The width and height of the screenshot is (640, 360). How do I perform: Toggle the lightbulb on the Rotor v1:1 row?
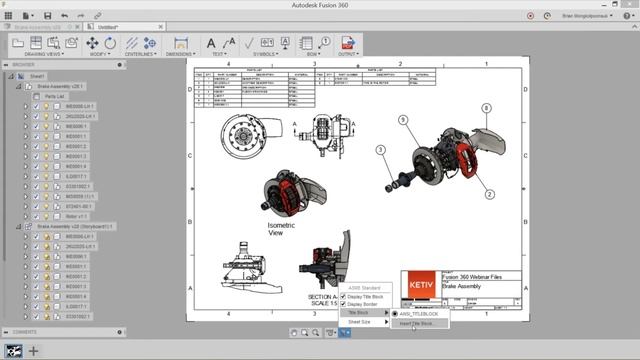coord(46,217)
